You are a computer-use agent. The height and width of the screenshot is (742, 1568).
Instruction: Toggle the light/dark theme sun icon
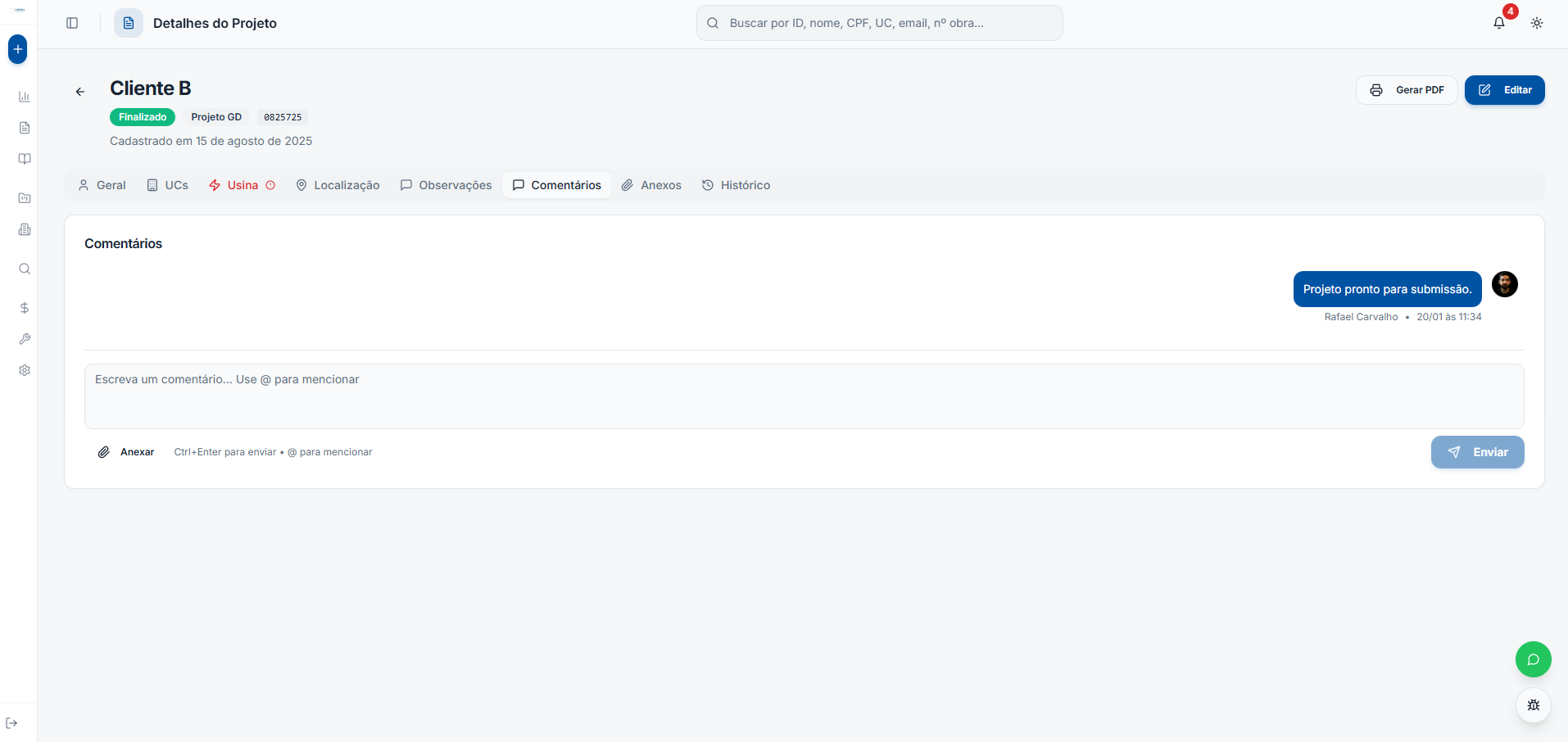tap(1536, 23)
